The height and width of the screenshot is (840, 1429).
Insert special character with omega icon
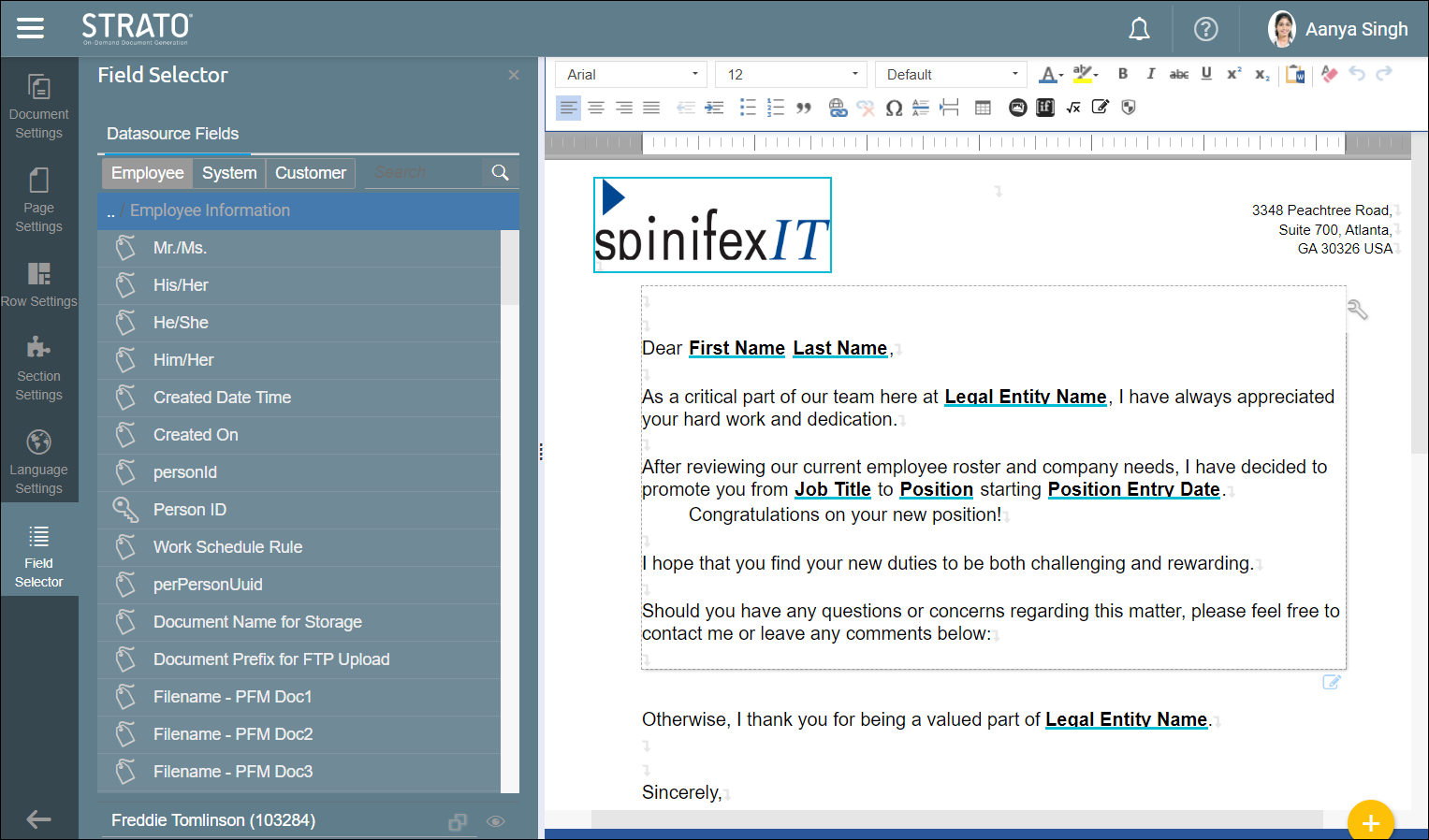pyautogui.click(x=894, y=109)
